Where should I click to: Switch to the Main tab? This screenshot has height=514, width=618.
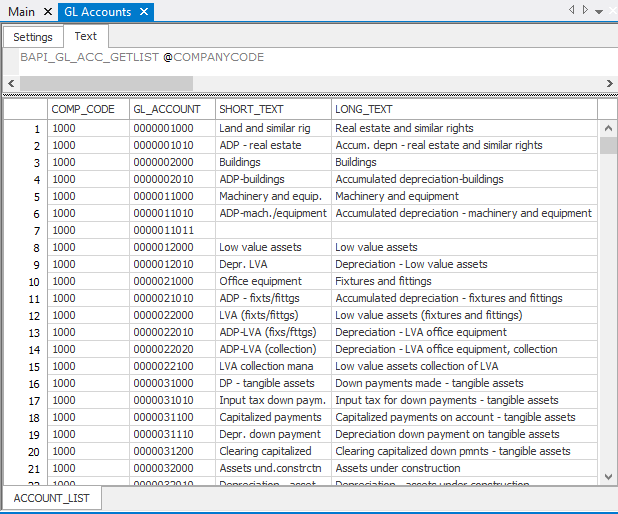pyautogui.click(x=22, y=12)
